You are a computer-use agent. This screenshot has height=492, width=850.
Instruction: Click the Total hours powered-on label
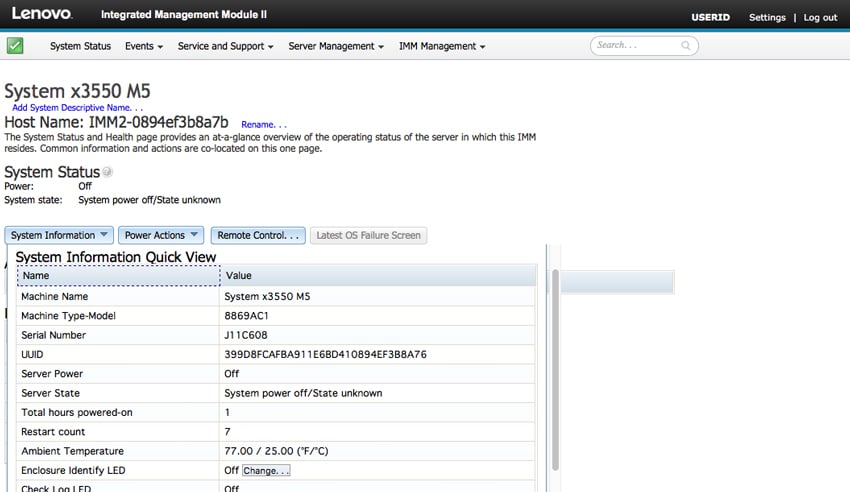click(x=76, y=412)
